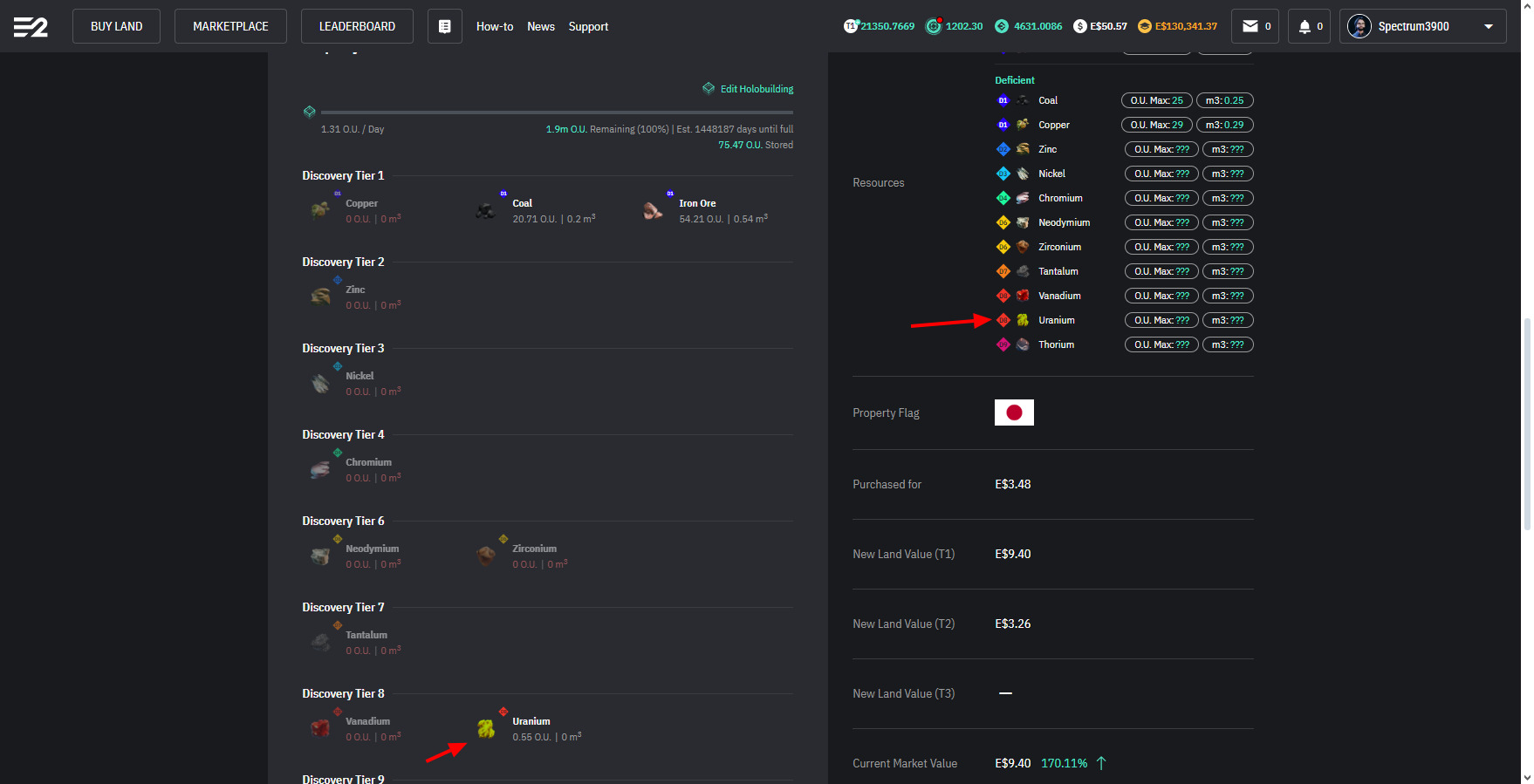Click the O.U. storage progress bar

[557, 112]
